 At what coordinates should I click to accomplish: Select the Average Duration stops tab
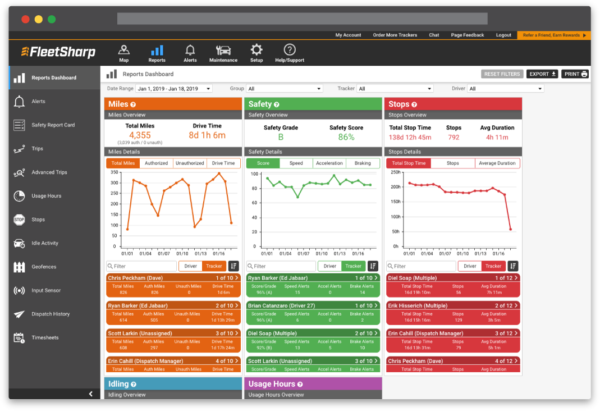pos(497,163)
